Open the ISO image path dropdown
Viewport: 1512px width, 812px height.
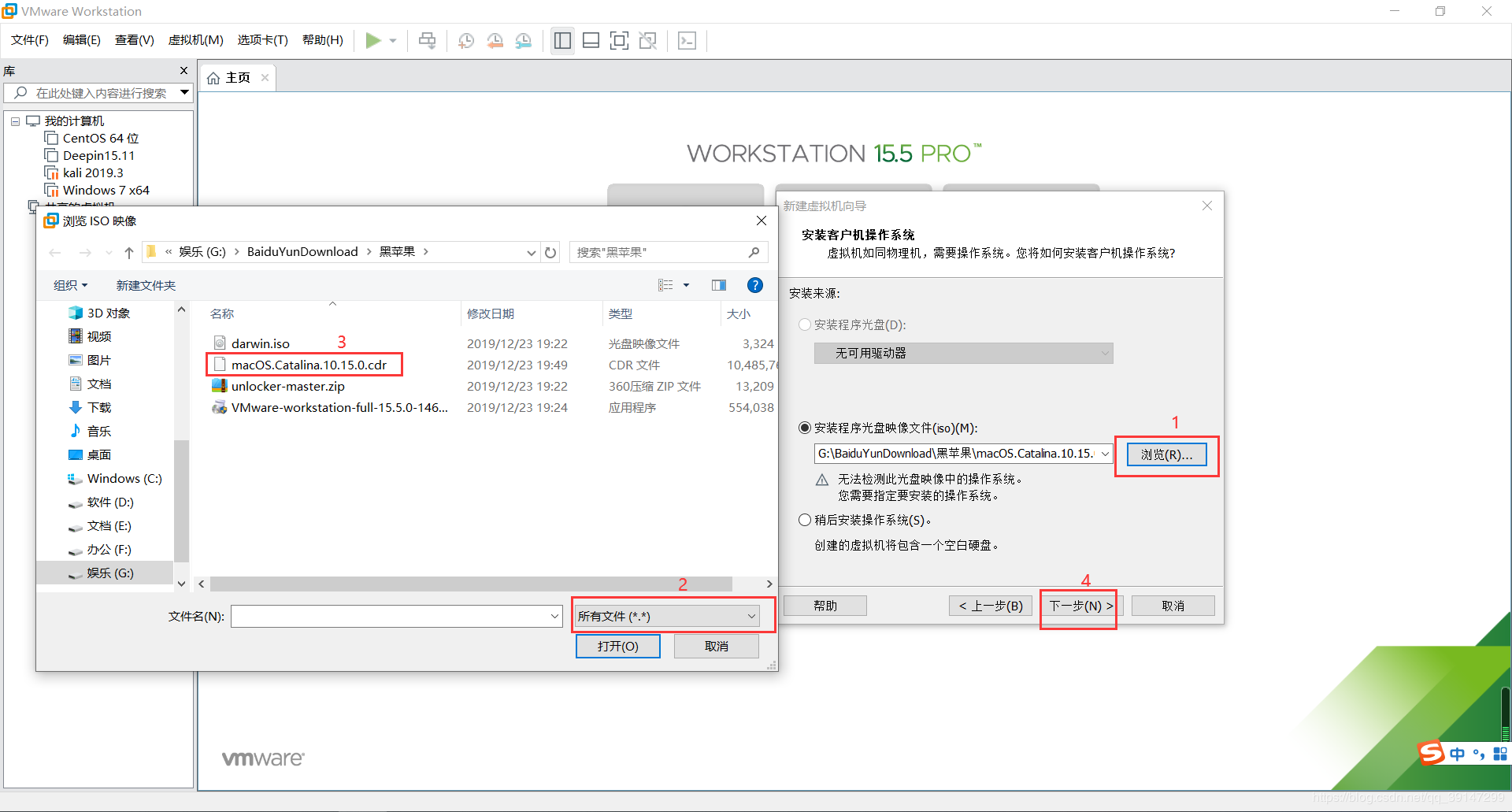point(1106,454)
